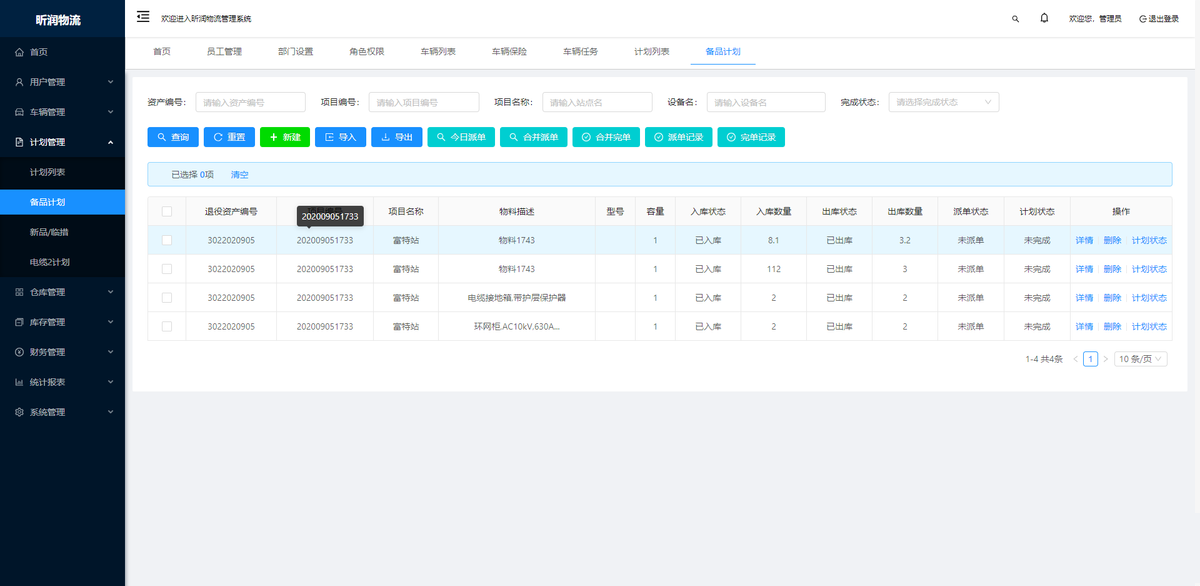The height and width of the screenshot is (586, 1200).
Task: Switch to the 计划列表 tab
Action: click(x=652, y=51)
